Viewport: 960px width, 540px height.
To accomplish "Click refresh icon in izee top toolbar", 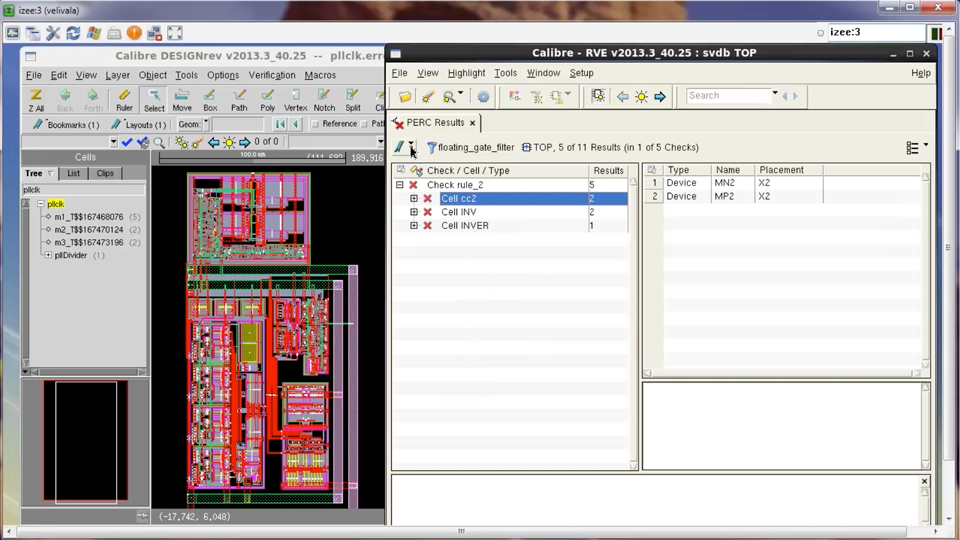I will point(73,33).
